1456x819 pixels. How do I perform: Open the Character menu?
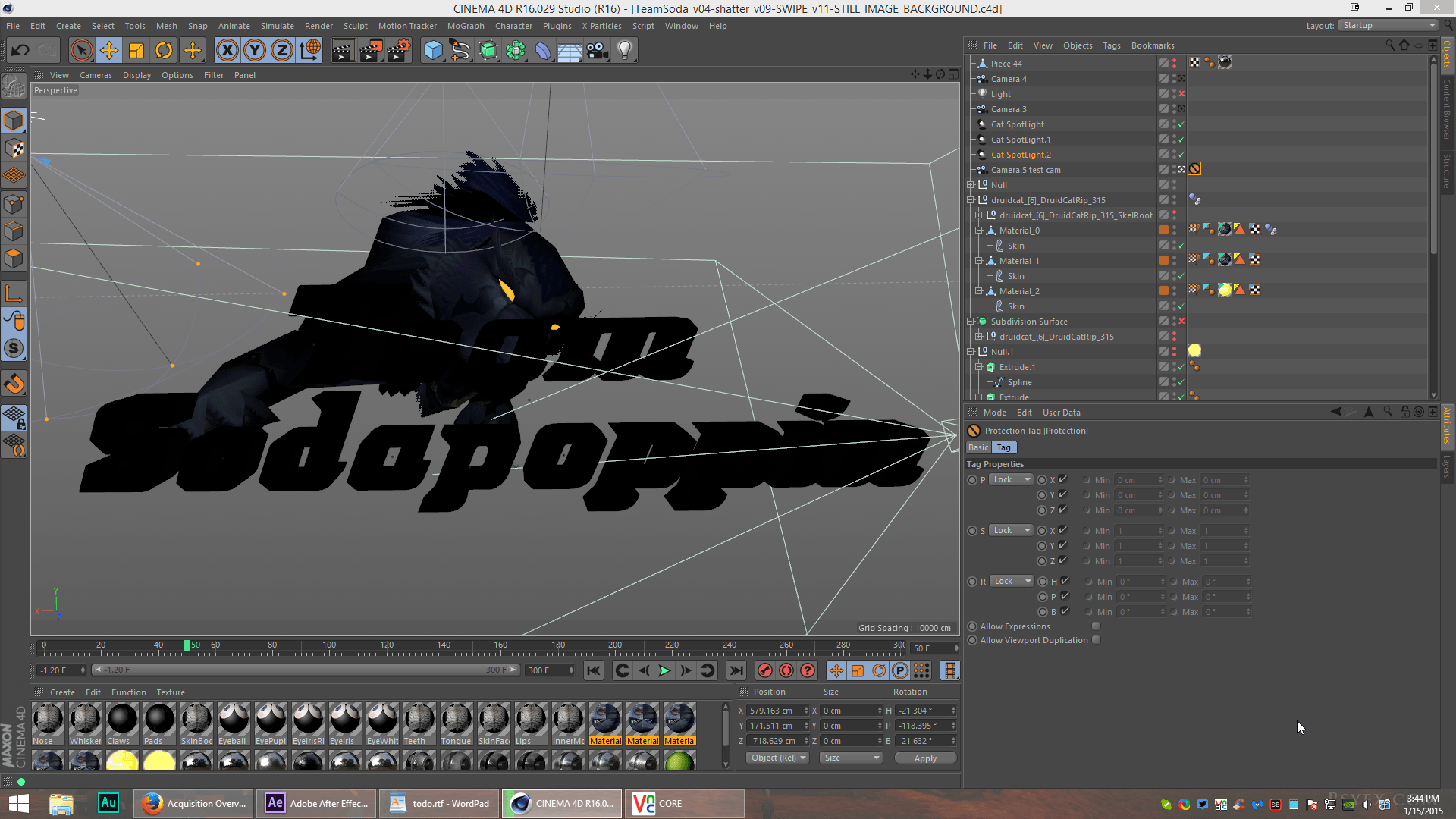coord(513,26)
